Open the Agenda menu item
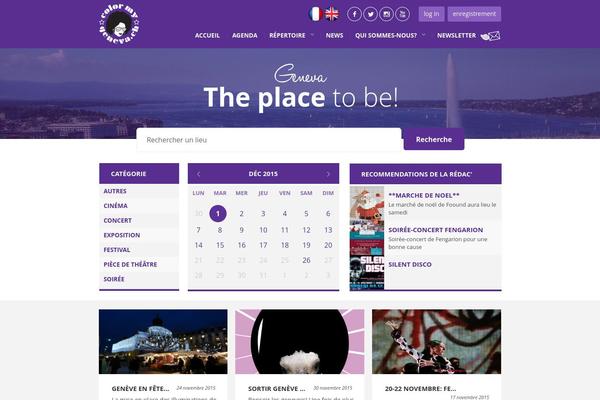 [x=245, y=35]
